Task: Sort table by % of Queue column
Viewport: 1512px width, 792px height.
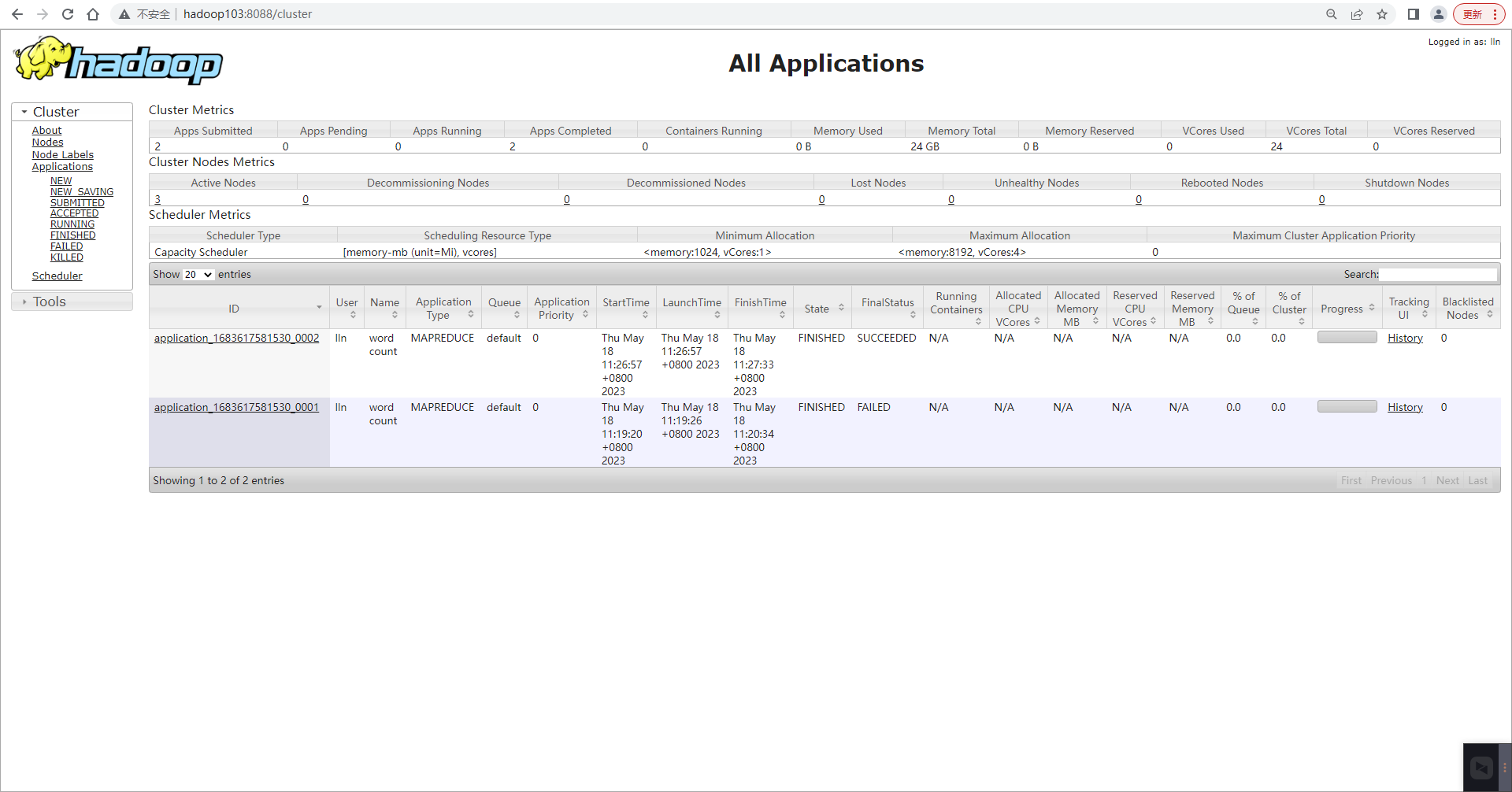Action: [x=1243, y=309]
